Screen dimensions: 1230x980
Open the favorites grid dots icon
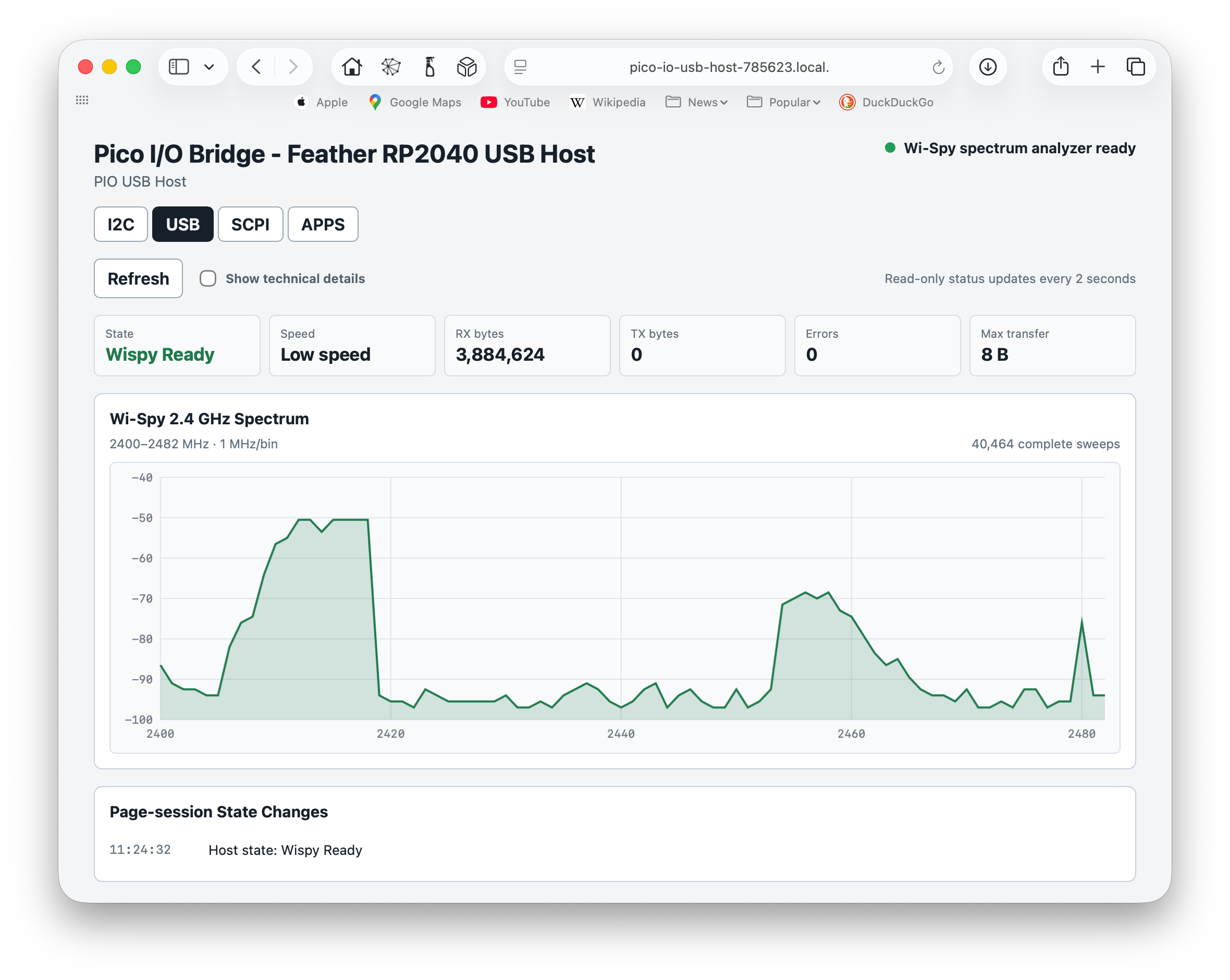click(82, 100)
